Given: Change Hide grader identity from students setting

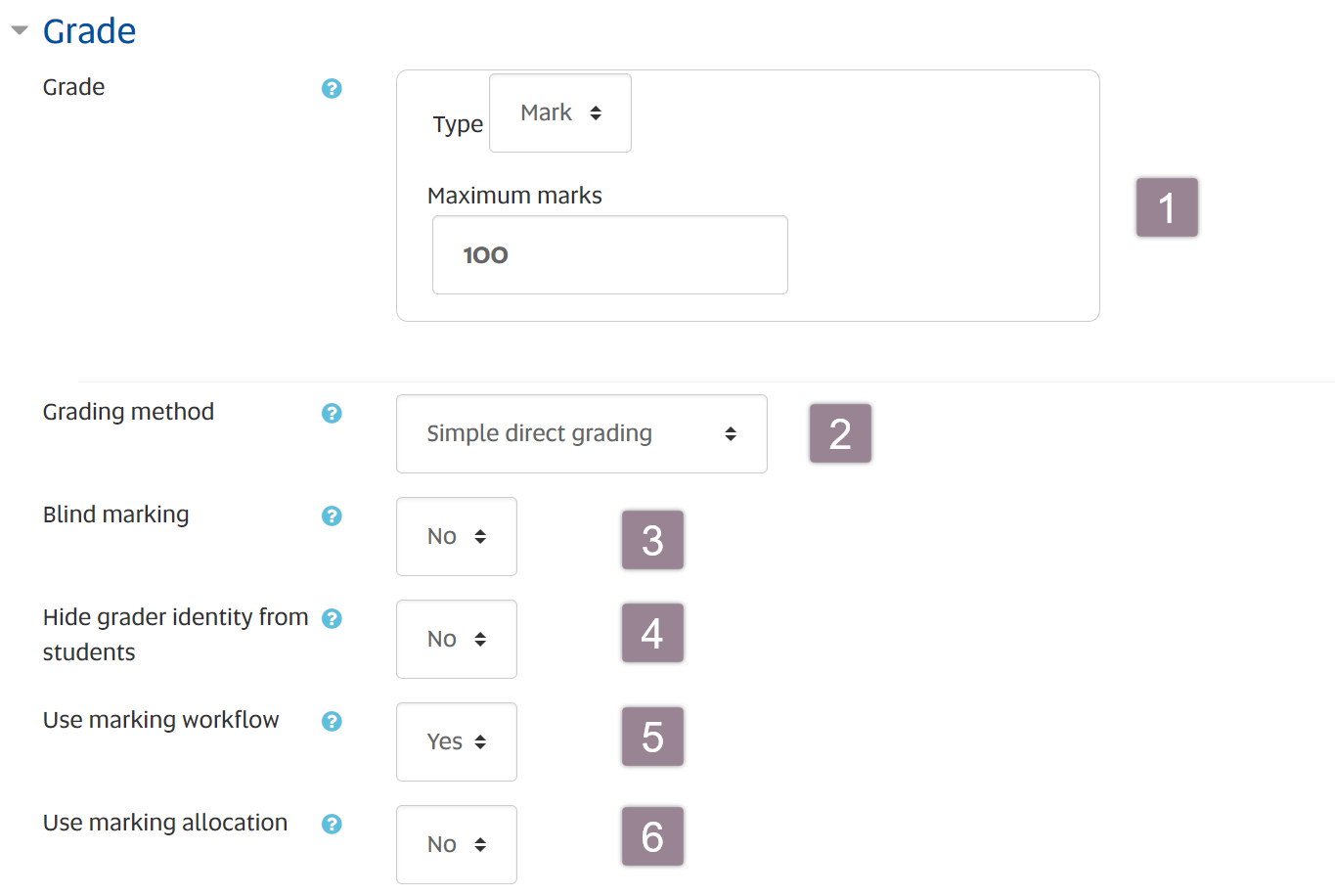Looking at the screenshot, I should pos(456,639).
